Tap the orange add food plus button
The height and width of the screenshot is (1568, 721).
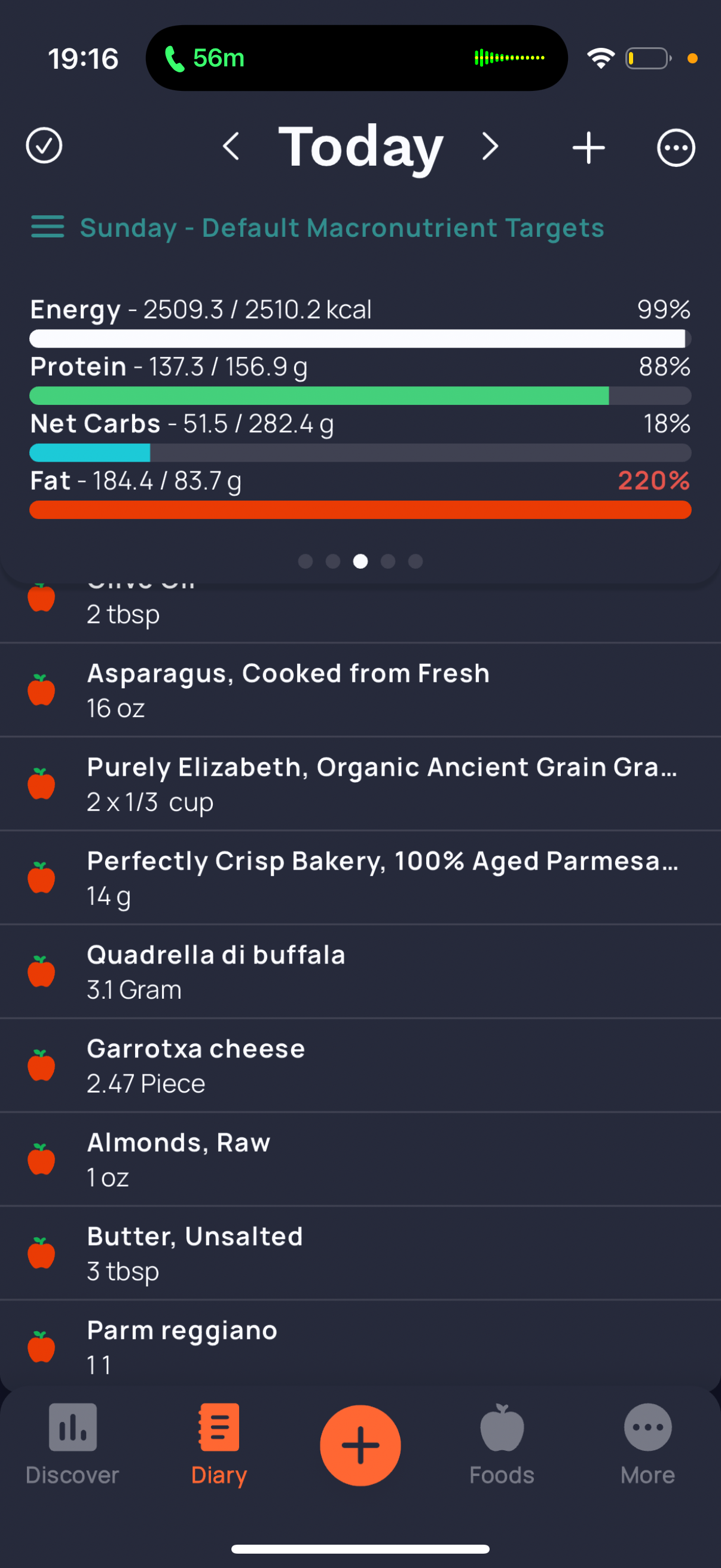pos(360,1445)
